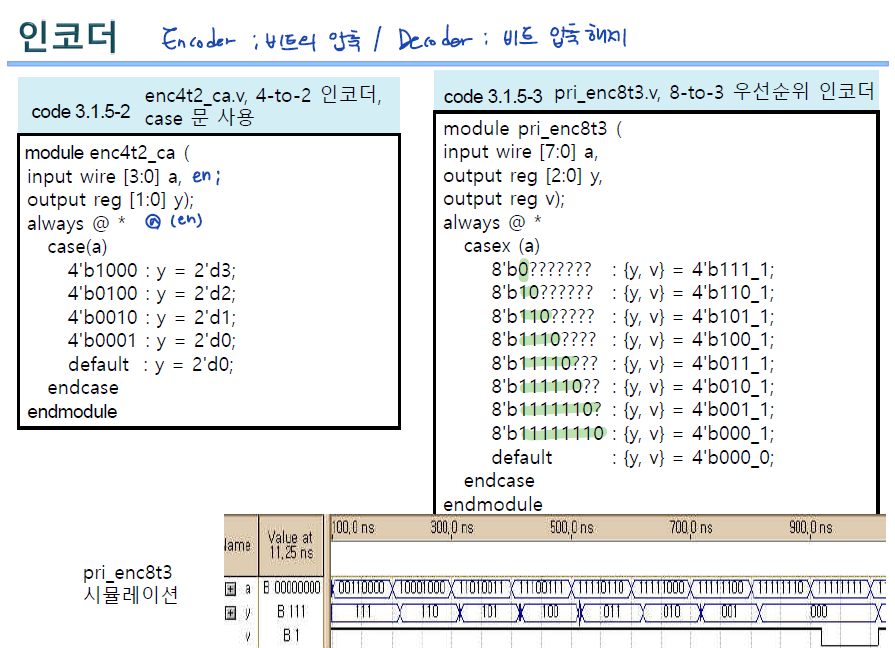The image size is (895, 648).
Task: Click the assignment "{y, v} = 4'b000_0;"
Action: click(x=699, y=457)
